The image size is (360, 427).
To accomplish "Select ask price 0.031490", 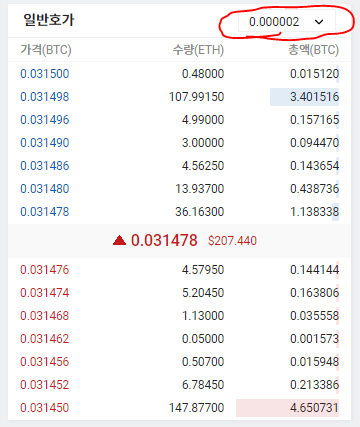I will tap(45, 143).
